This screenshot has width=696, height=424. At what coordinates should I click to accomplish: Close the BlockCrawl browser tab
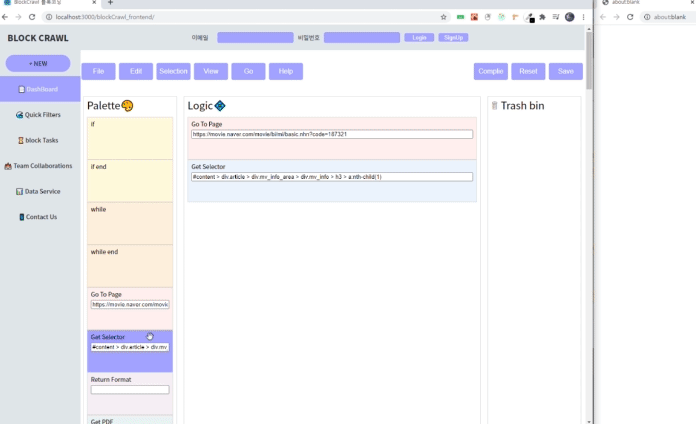94,3
